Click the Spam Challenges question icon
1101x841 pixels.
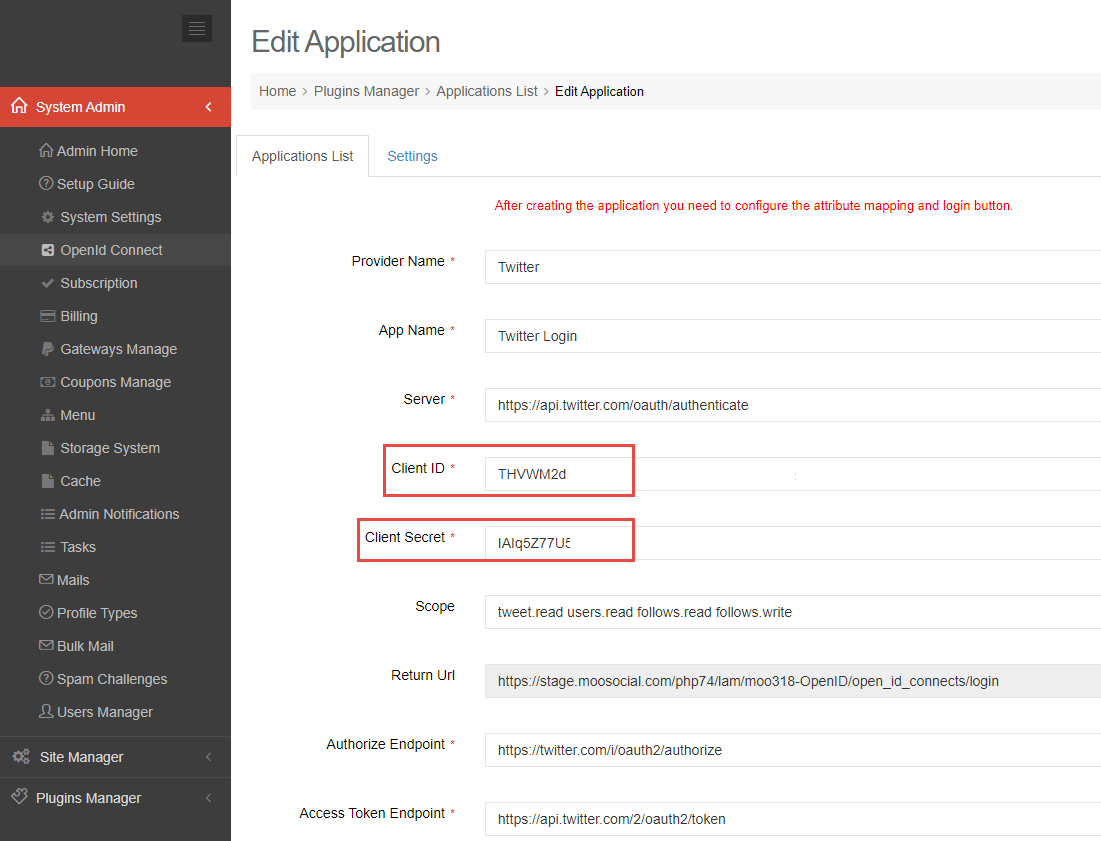tap(46, 678)
